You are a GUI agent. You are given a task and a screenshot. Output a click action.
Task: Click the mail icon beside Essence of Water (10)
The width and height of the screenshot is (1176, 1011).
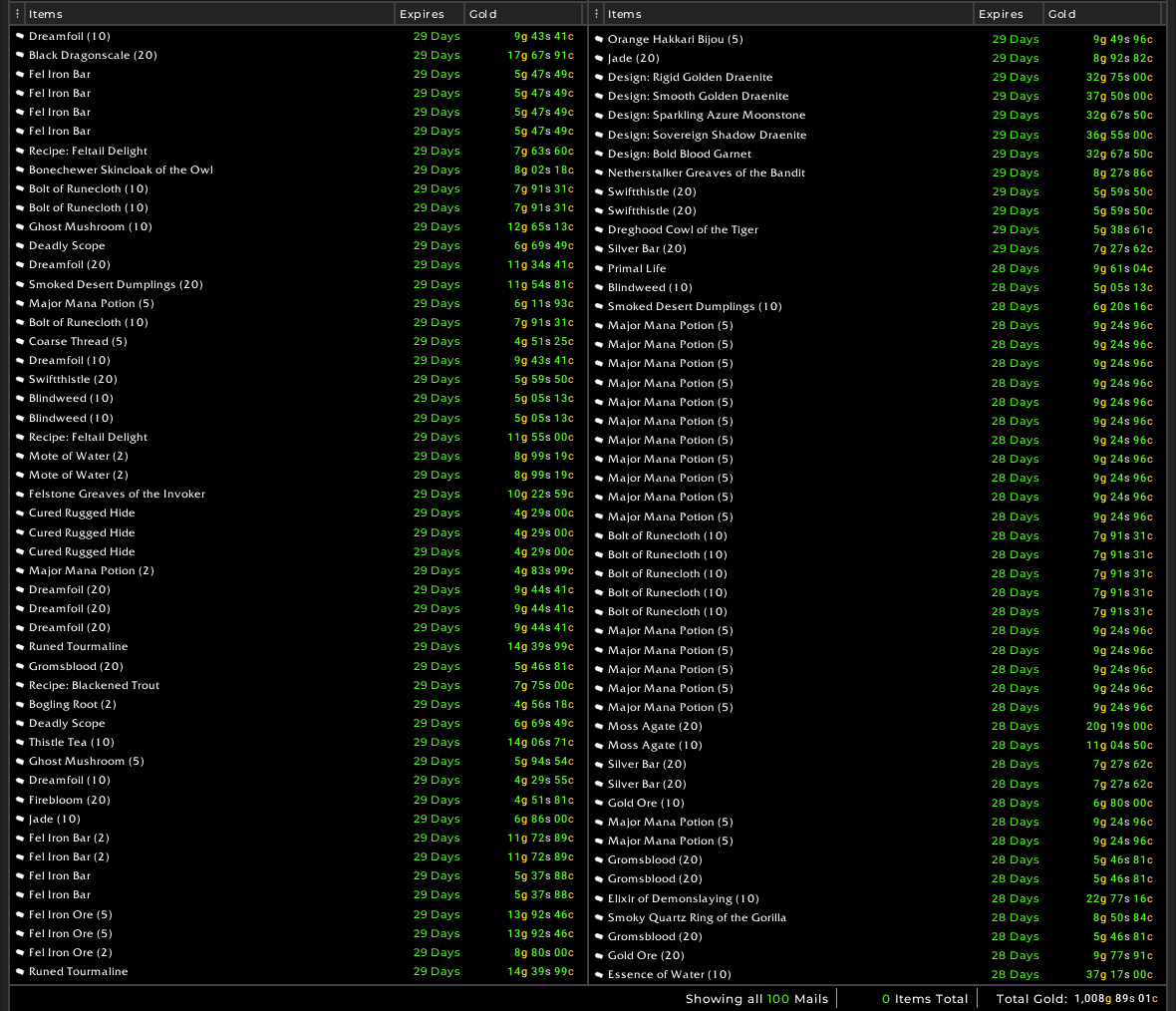tap(599, 975)
